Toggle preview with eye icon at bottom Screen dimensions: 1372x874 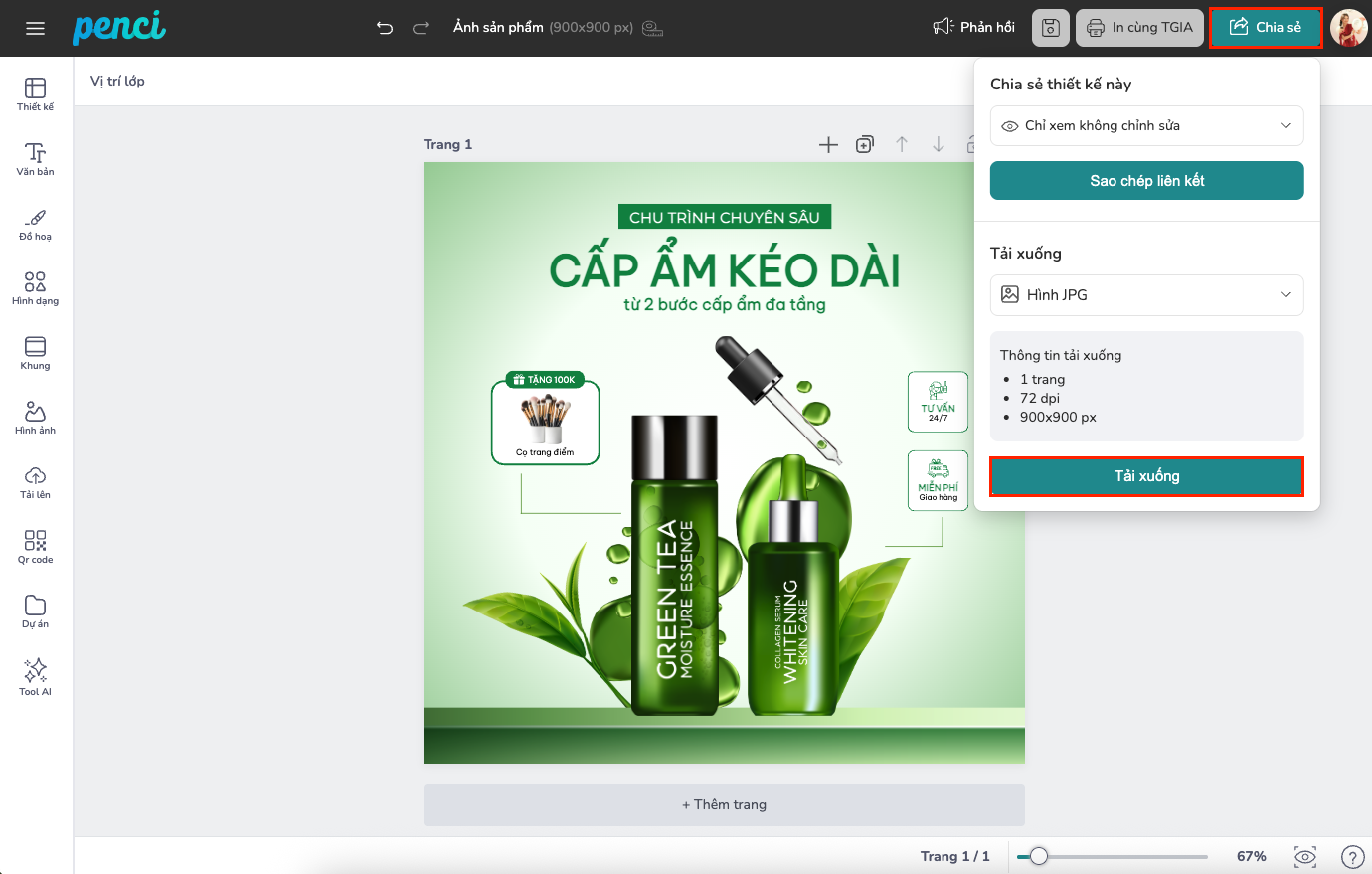pyautogui.click(x=1305, y=856)
